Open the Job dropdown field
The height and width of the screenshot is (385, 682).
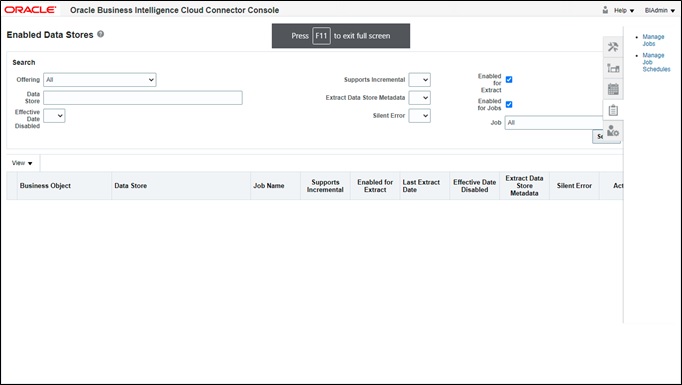click(554, 123)
